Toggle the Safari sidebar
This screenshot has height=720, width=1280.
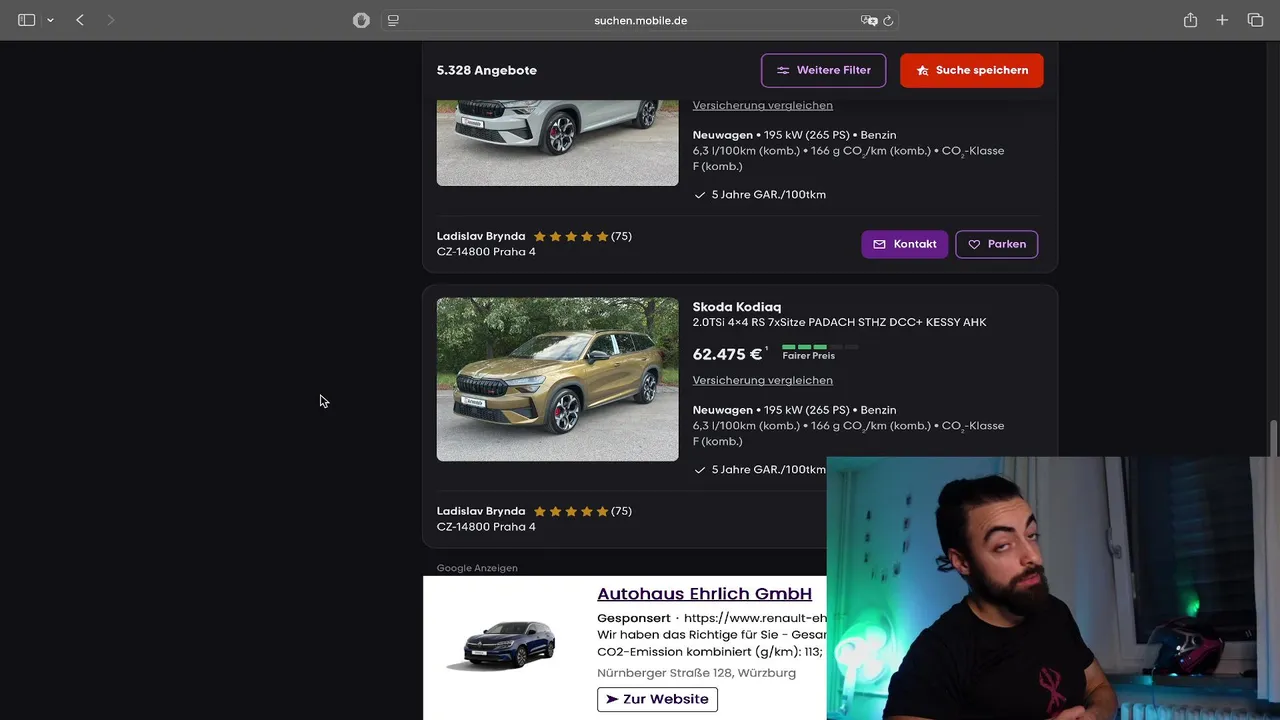click(27, 20)
